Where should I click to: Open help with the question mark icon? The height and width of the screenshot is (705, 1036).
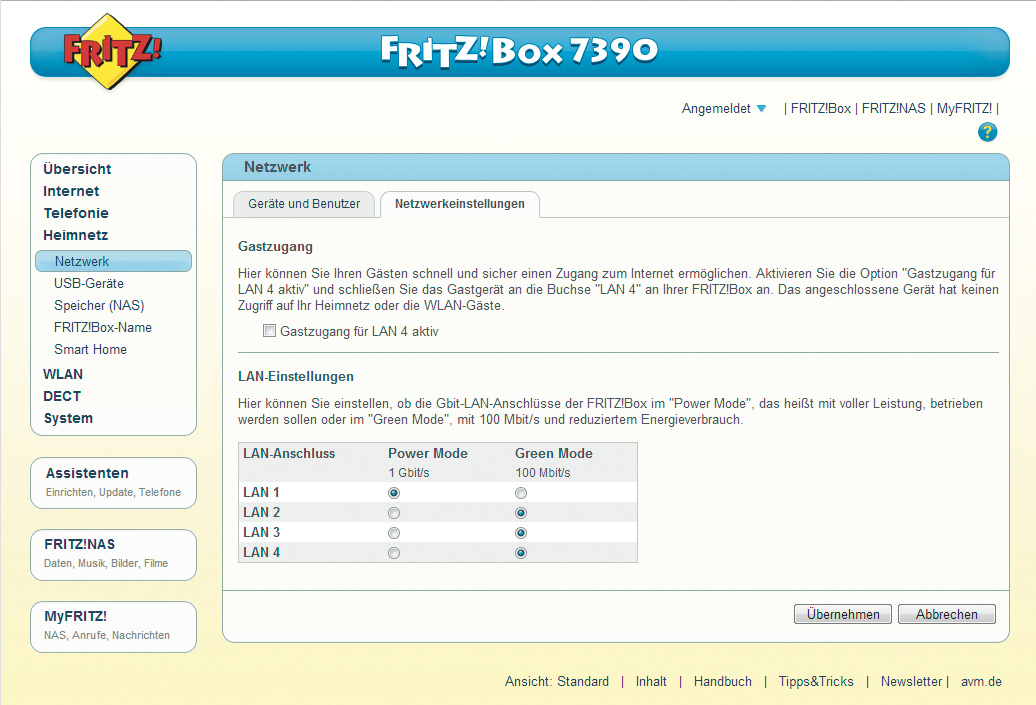coord(987,132)
